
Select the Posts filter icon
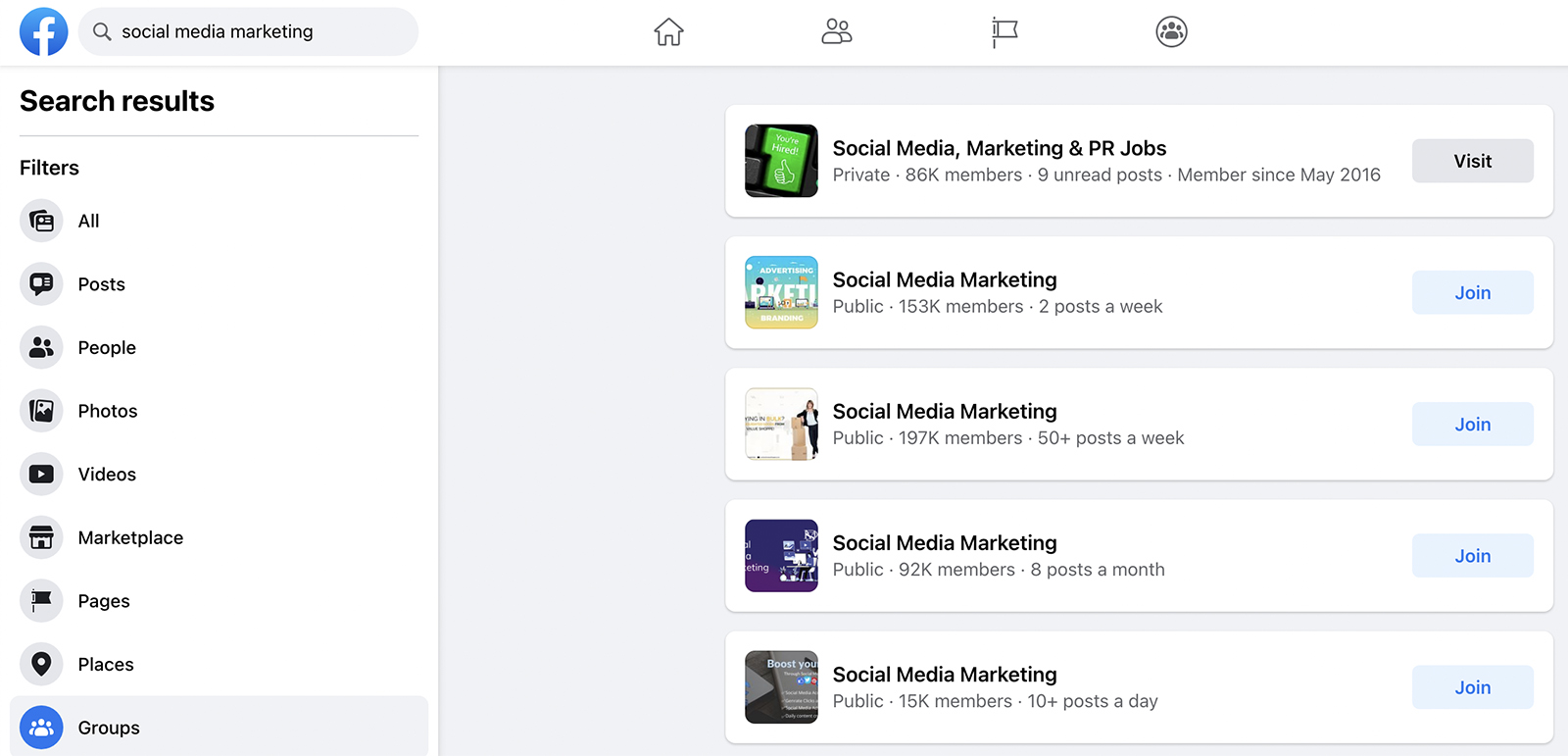(41, 284)
